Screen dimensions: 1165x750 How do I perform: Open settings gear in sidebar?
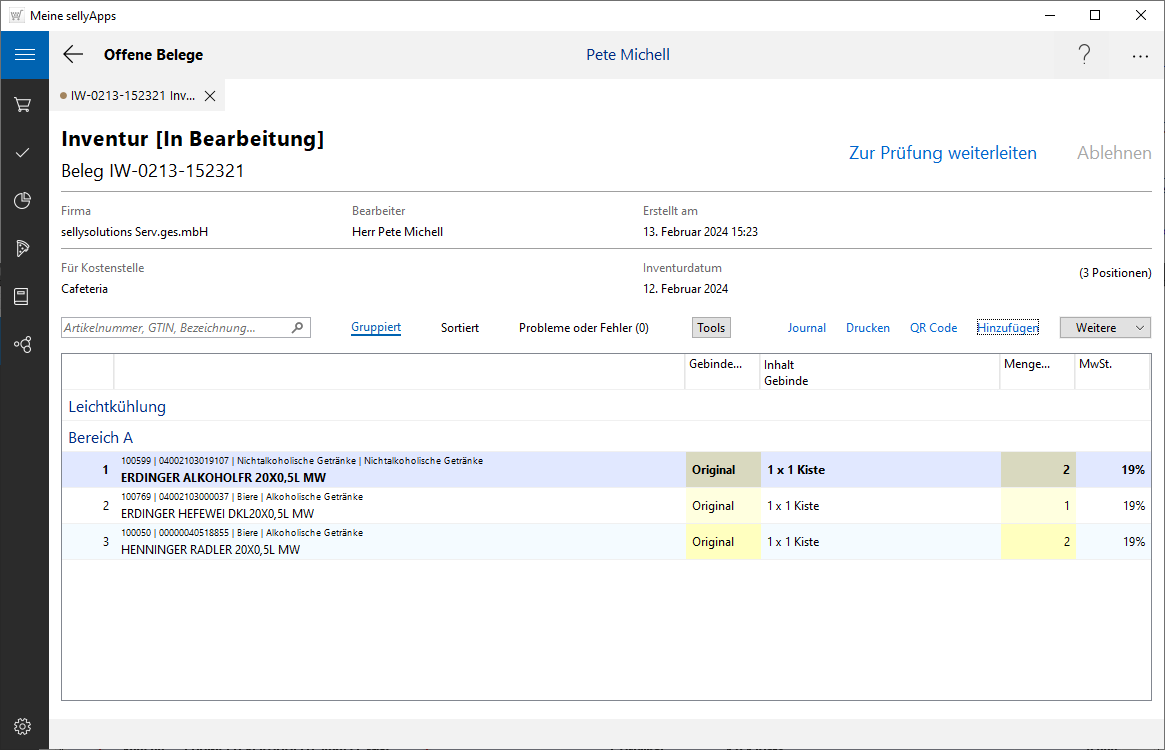[24, 726]
